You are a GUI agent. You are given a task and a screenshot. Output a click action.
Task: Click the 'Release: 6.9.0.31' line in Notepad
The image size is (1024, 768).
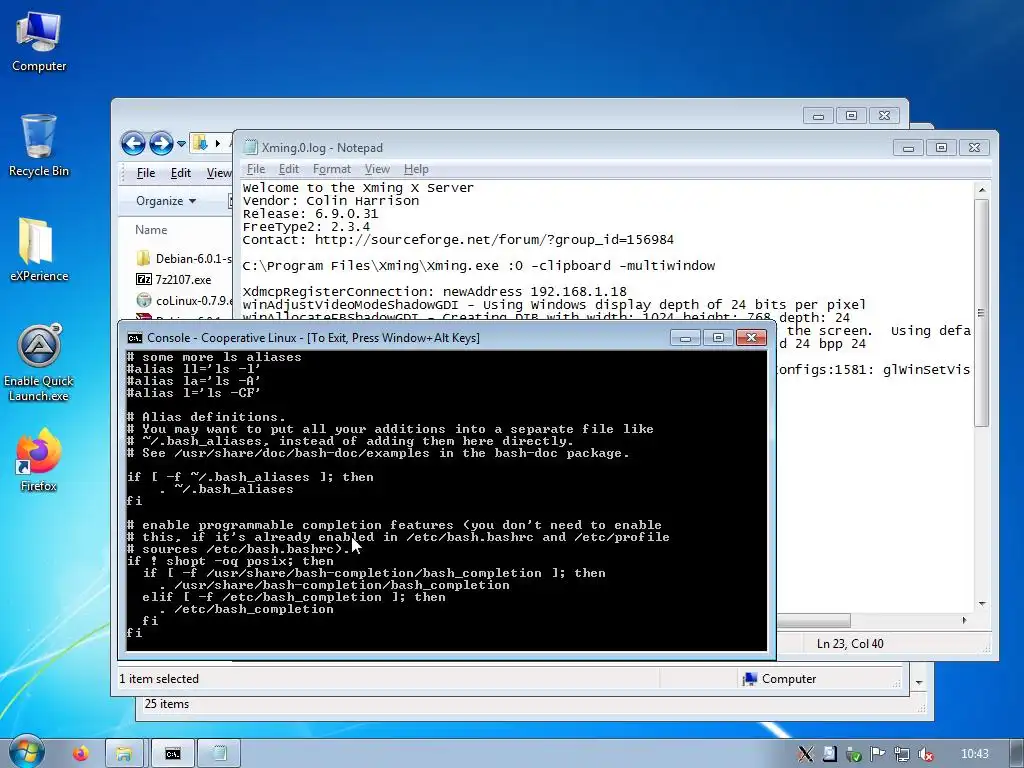pos(310,214)
